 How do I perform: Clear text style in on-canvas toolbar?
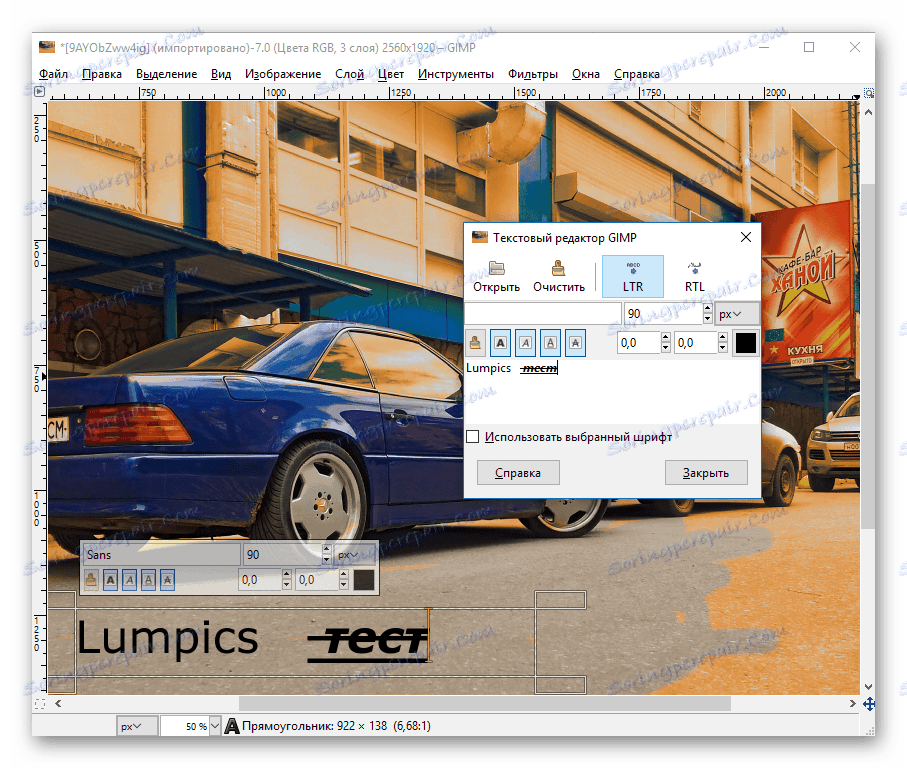pyautogui.click(x=91, y=579)
